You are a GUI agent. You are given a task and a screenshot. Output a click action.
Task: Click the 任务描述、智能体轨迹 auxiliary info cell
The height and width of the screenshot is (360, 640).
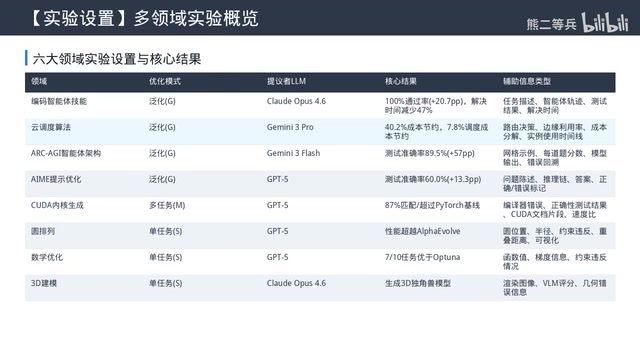[555, 106]
